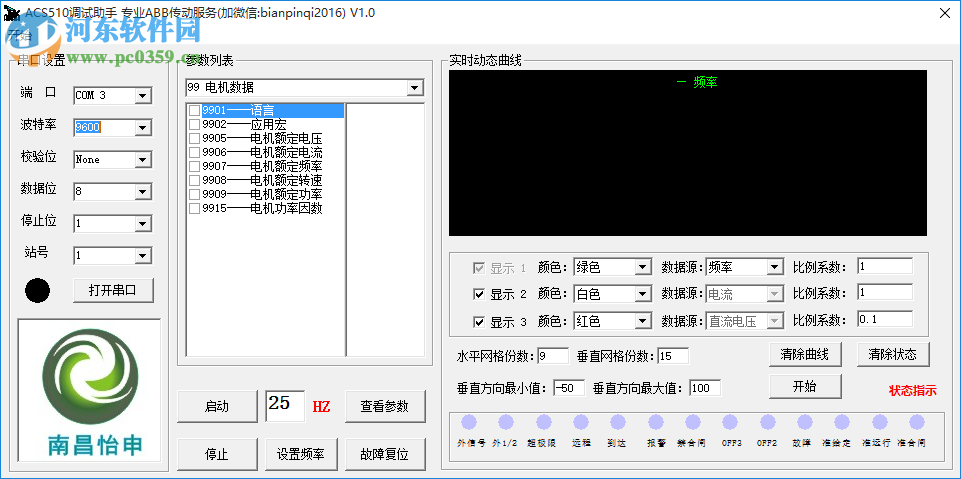Image resolution: width=961 pixels, height=479 pixels.
Task: Click the 设置频率 button
Action: tap(300, 454)
